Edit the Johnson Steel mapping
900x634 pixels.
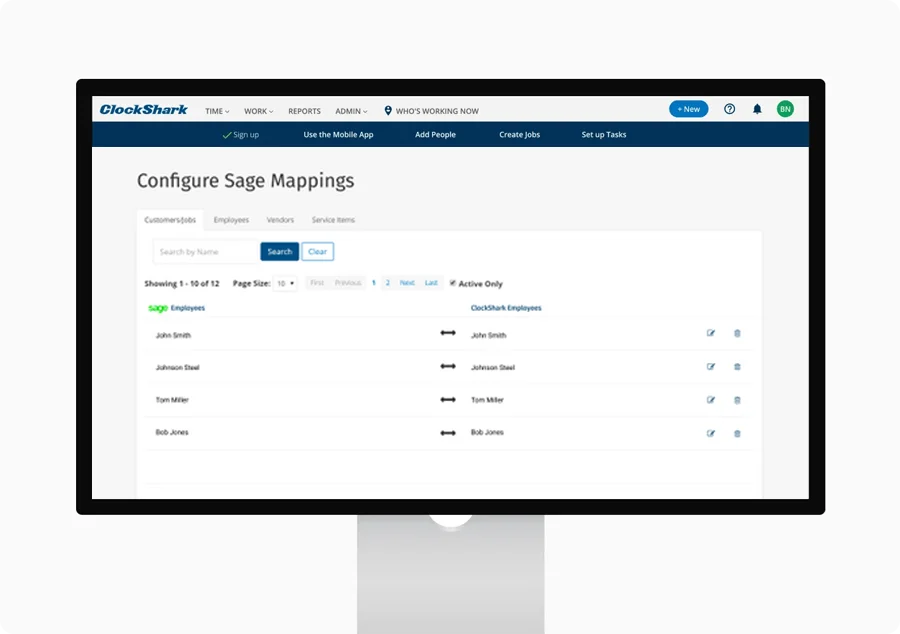click(x=711, y=367)
